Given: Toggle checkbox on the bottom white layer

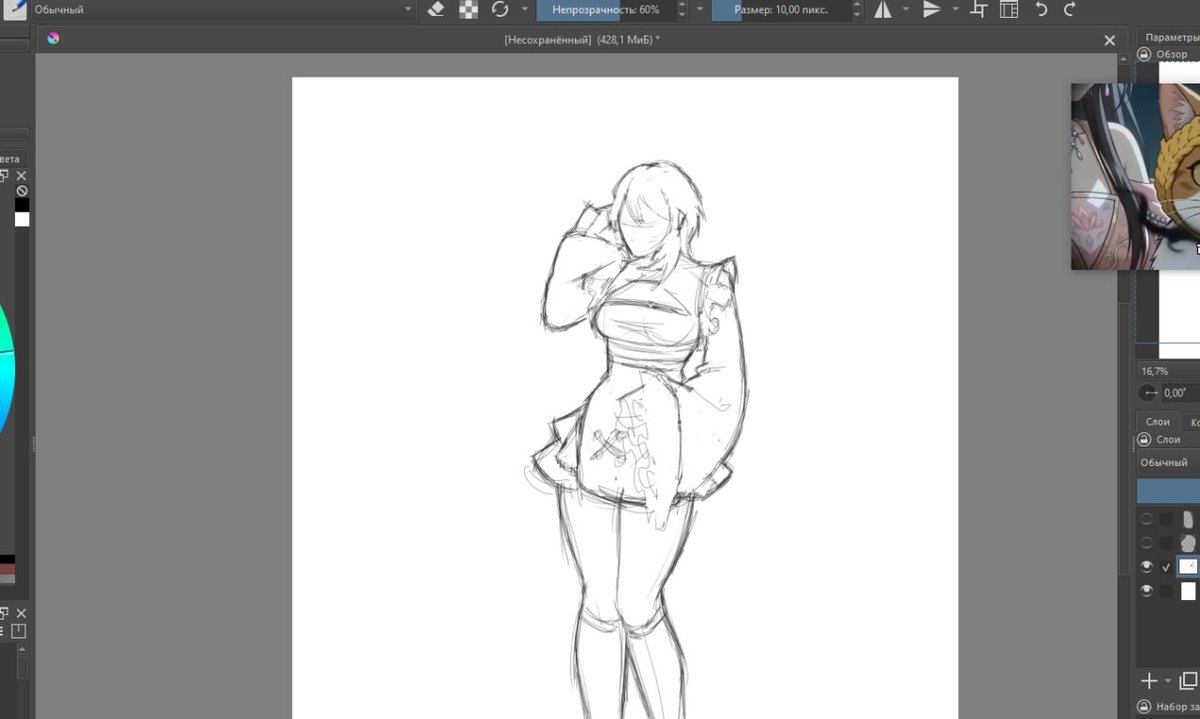Looking at the screenshot, I should [x=1166, y=591].
